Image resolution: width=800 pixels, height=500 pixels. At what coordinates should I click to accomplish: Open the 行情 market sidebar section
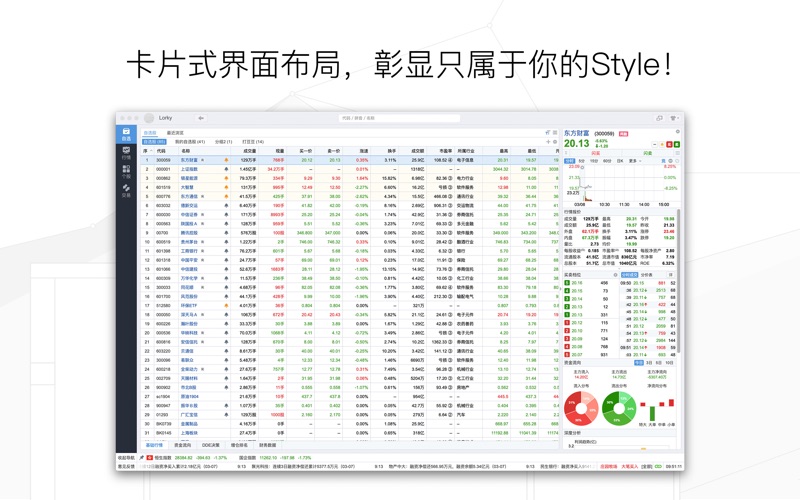click(x=126, y=153)
